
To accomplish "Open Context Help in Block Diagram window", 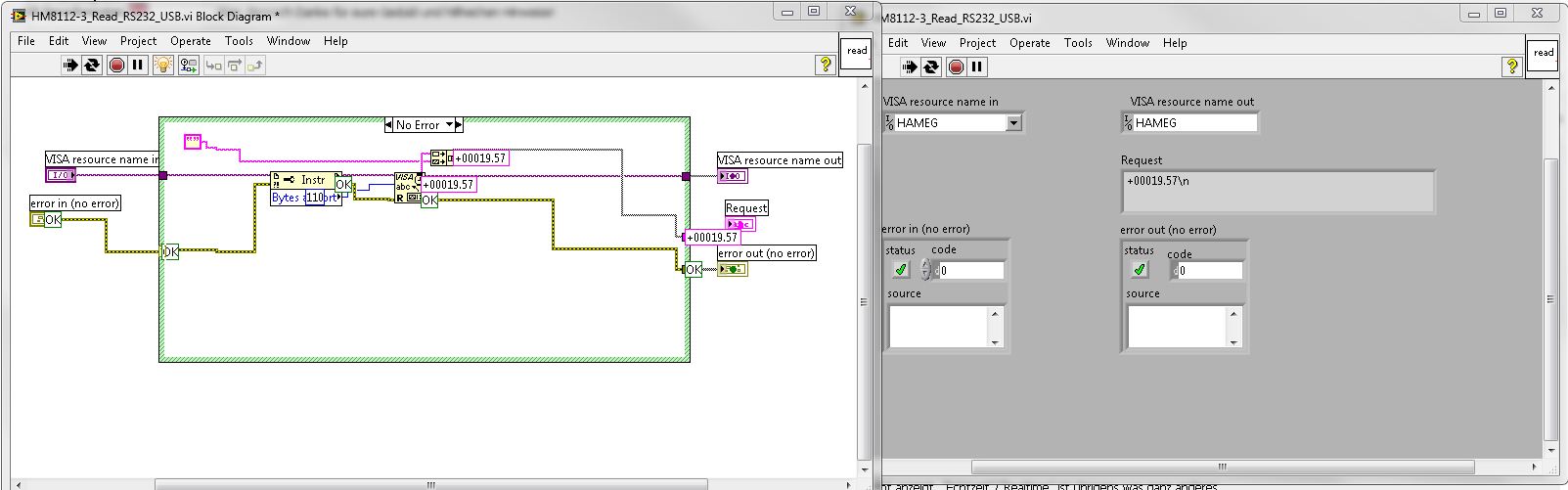I will (x=826, y=65).
